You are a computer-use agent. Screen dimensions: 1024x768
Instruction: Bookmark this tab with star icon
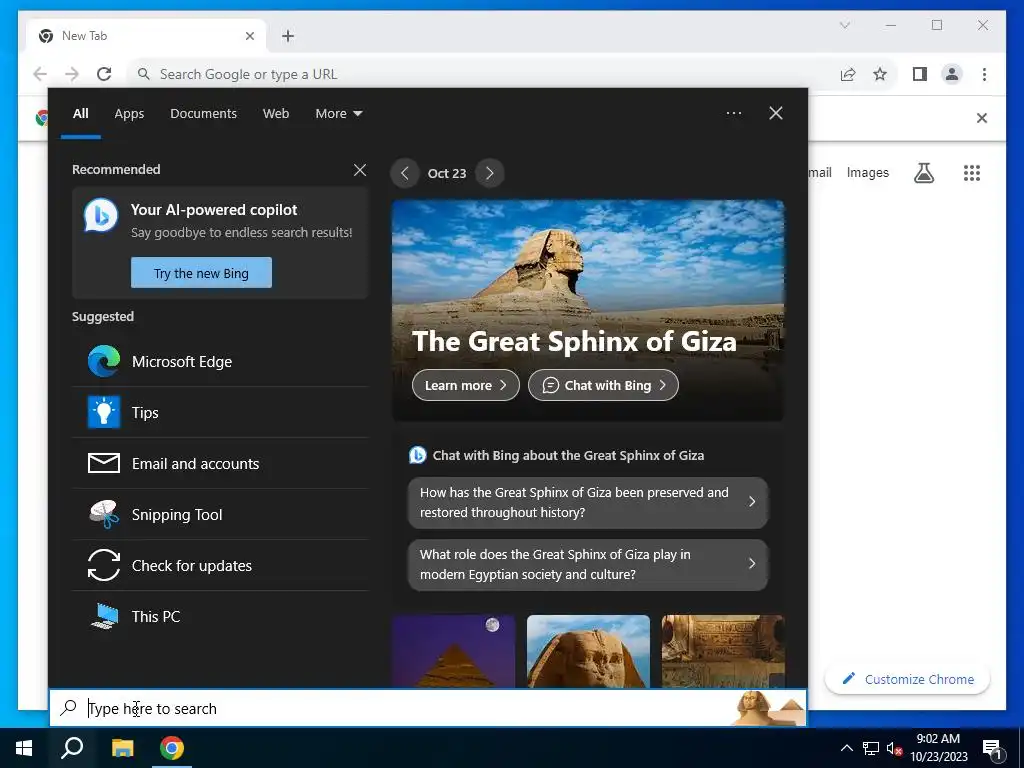tap(880, 74)
